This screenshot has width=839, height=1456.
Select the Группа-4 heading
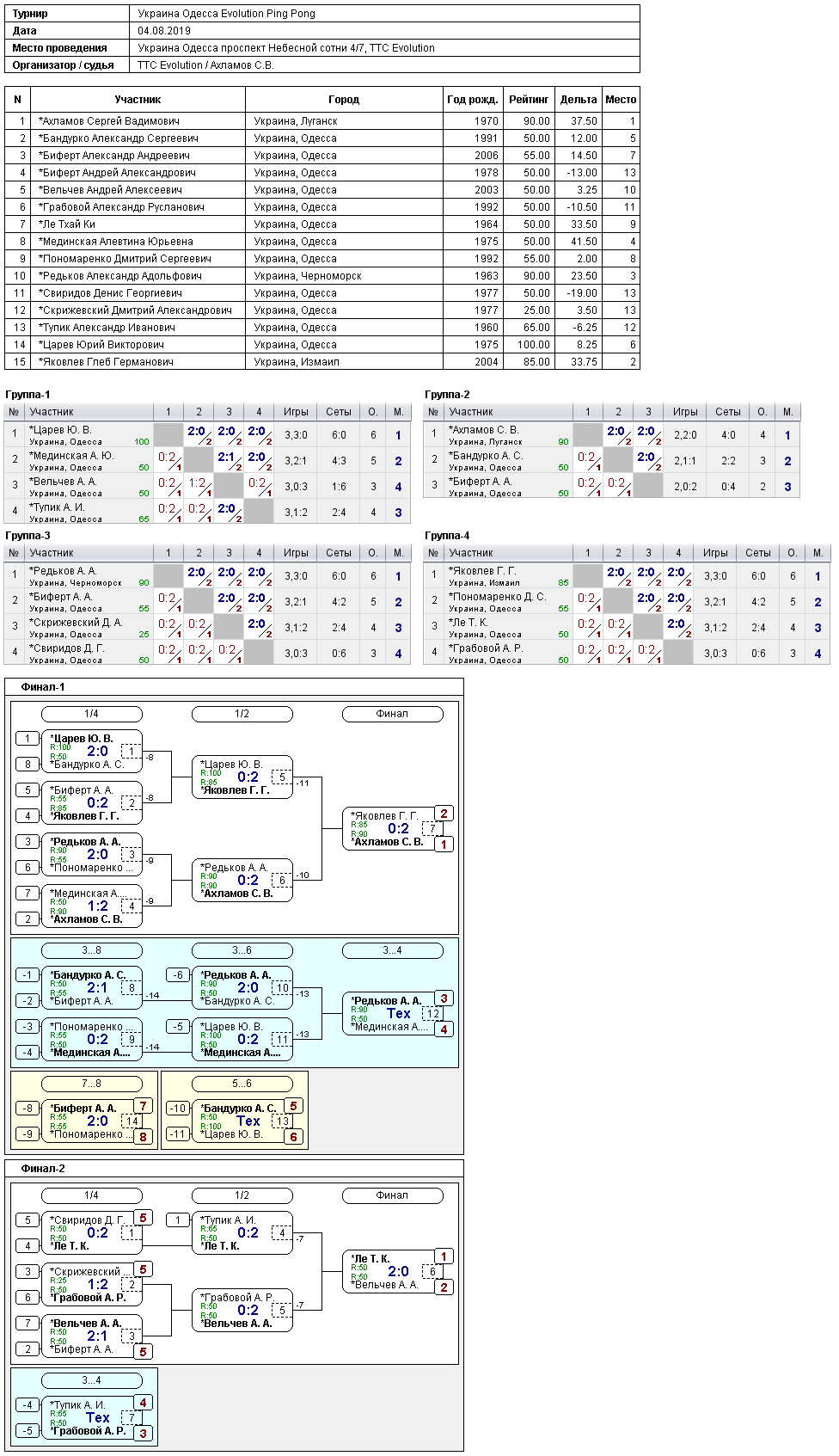(447, 536)
